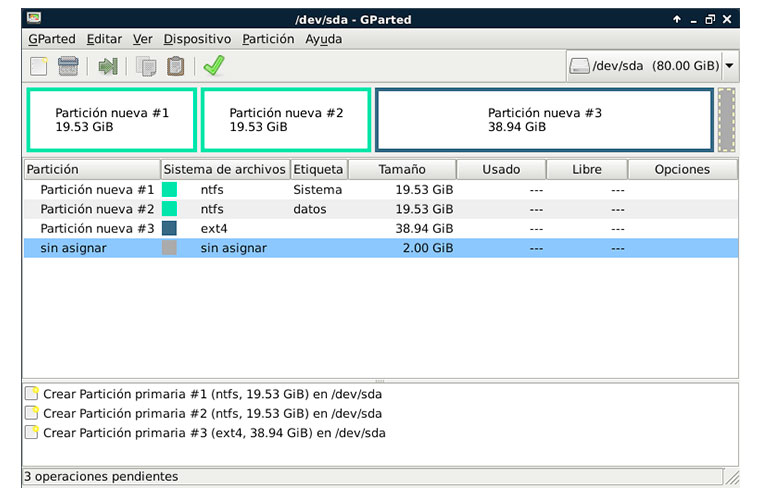Select the unallocated striped block in disk map
This screenshot has width=760, height=498.
(x=727, y=120)
